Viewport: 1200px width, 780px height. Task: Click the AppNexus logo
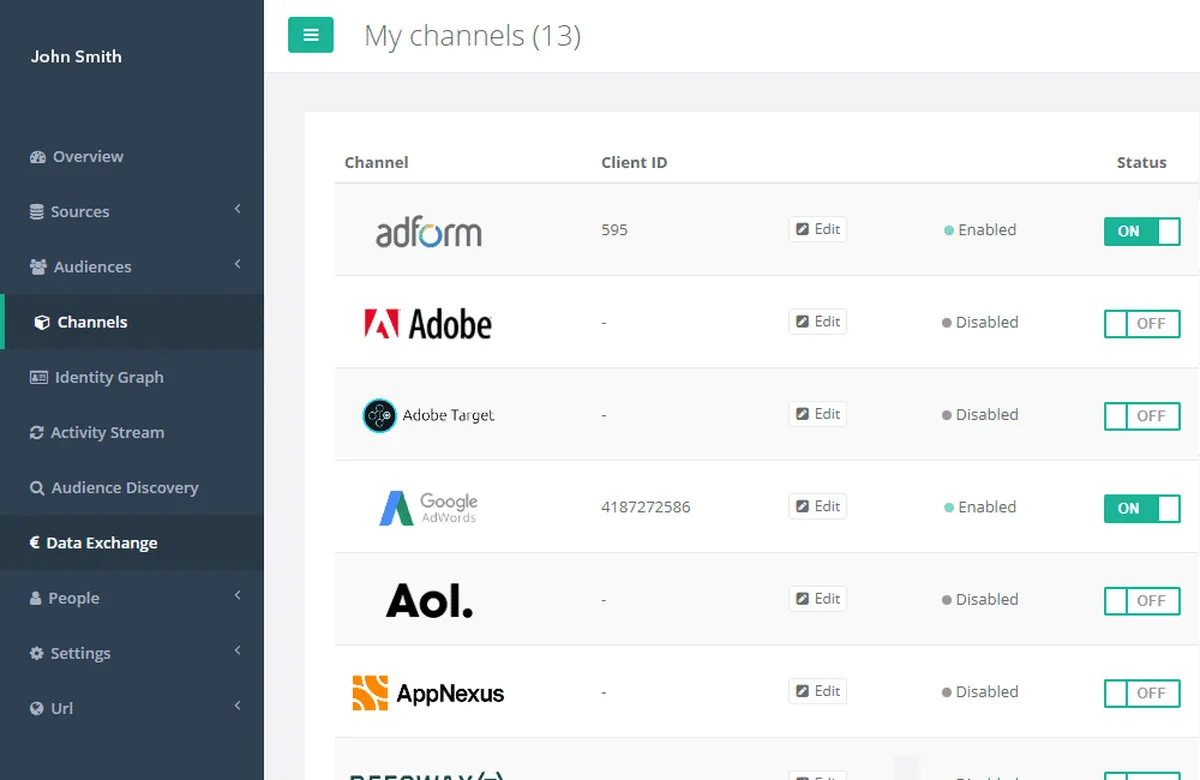428,693
